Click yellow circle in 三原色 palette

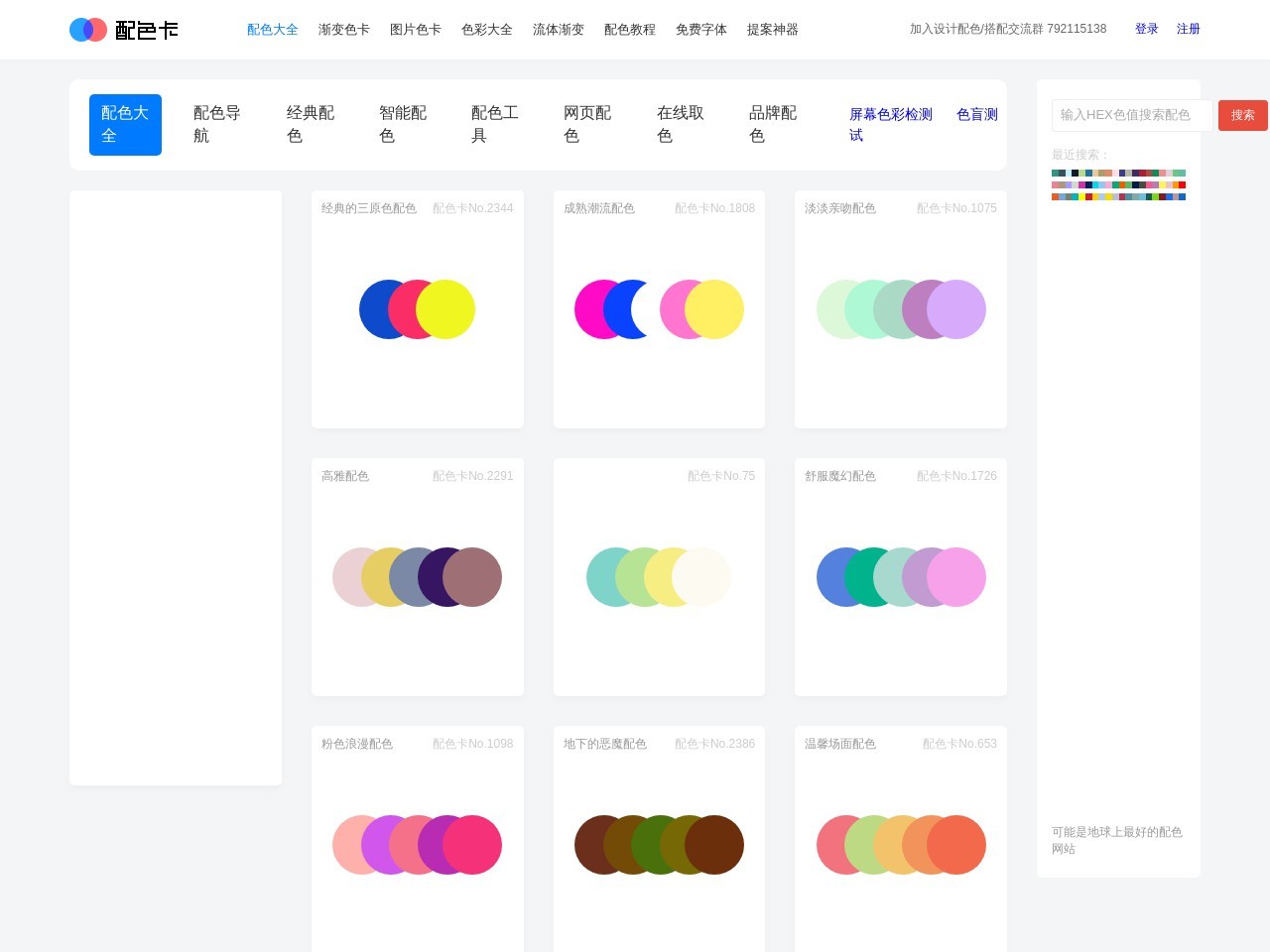coord(445,309)
